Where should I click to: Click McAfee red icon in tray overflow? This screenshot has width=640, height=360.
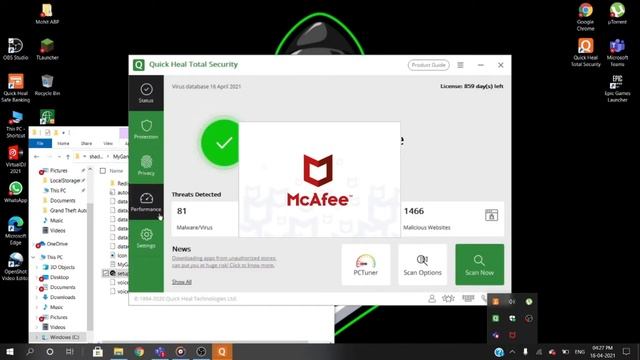(x=512, y=336)
